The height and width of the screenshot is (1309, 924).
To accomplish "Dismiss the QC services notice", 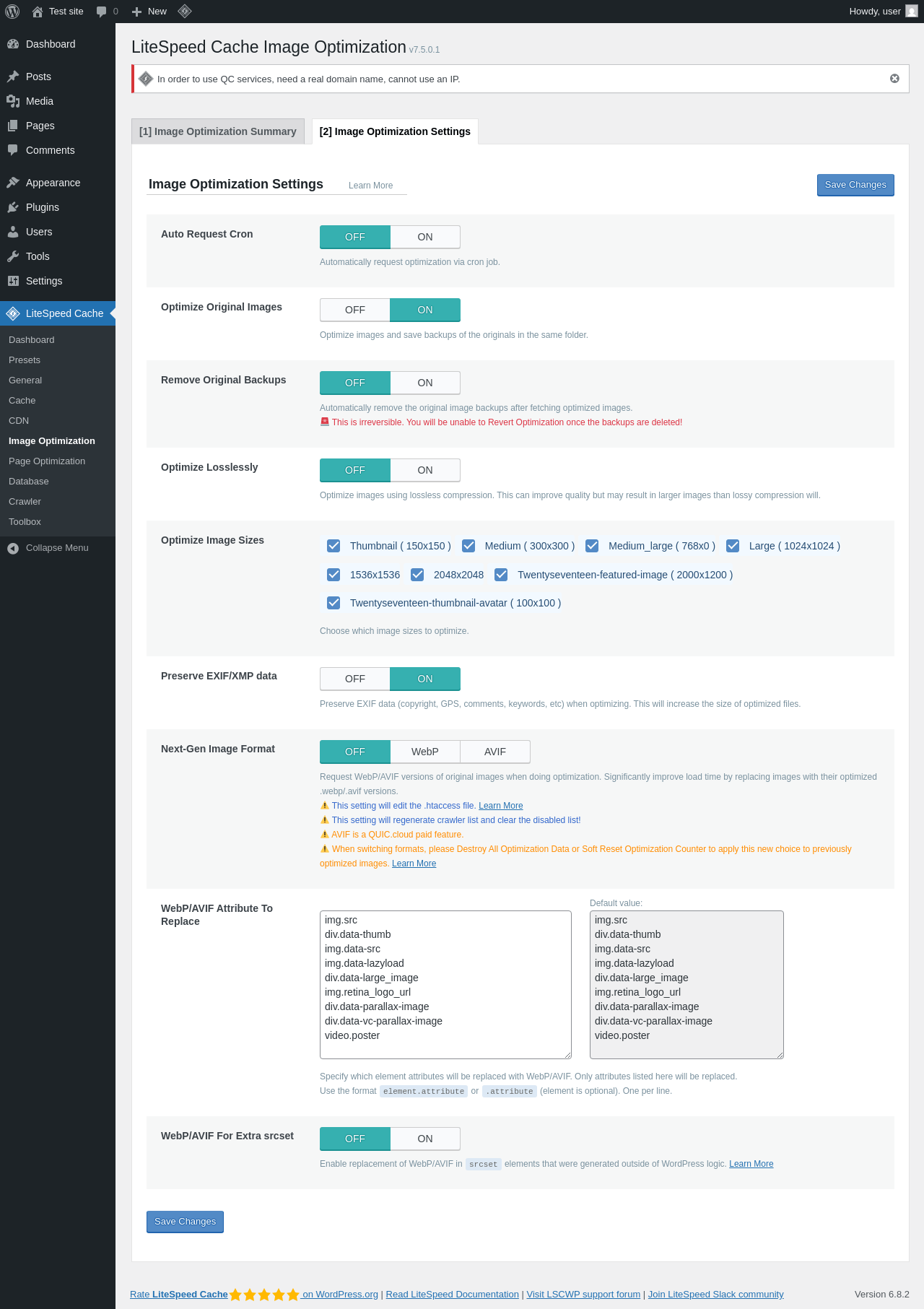I will point(894,79).
